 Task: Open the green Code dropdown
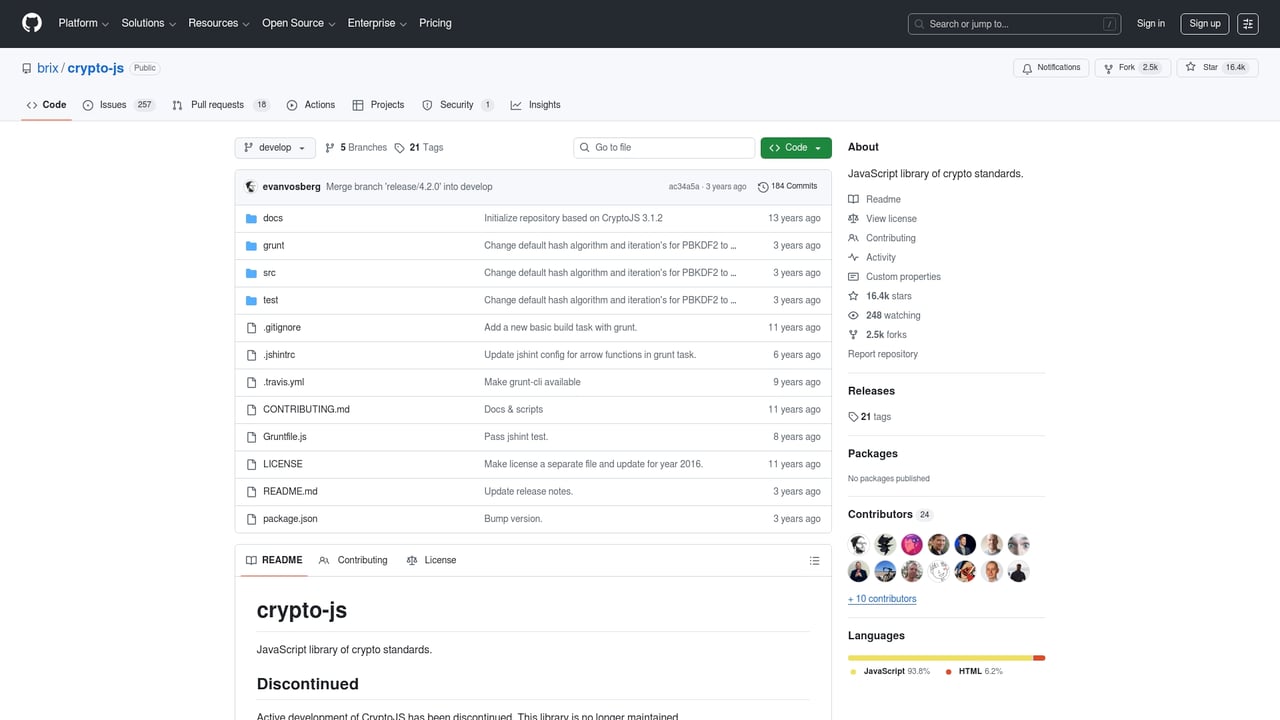(x=796, y=147)
